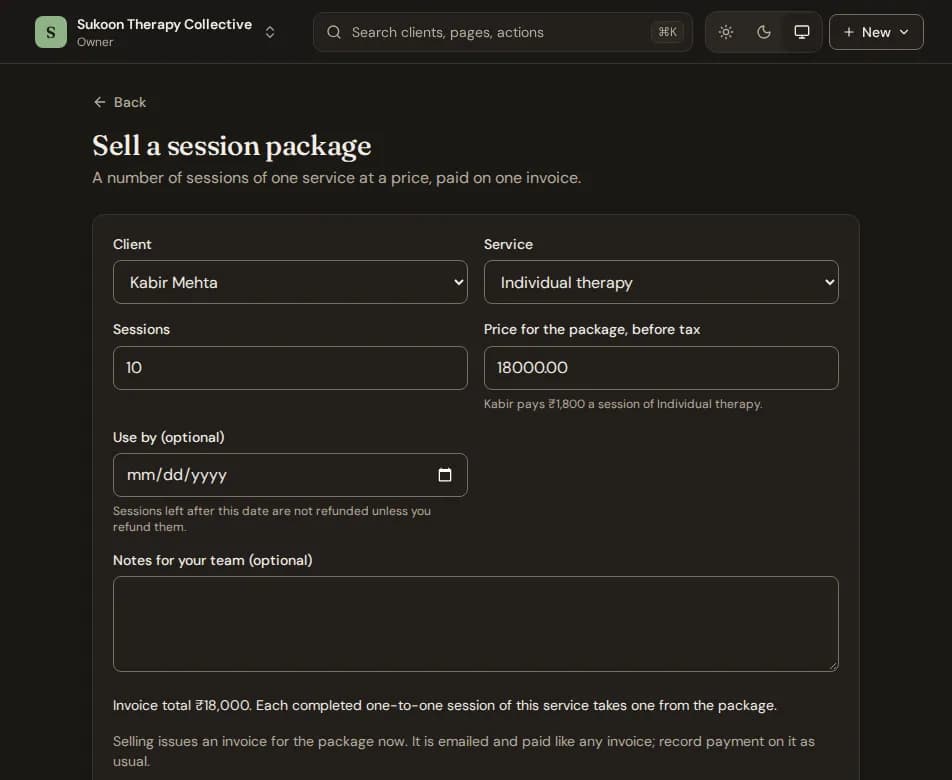Click the Sessions field containing 10
Image resolution: width=952 pixels, height=780 pixels.
(290, 368)
